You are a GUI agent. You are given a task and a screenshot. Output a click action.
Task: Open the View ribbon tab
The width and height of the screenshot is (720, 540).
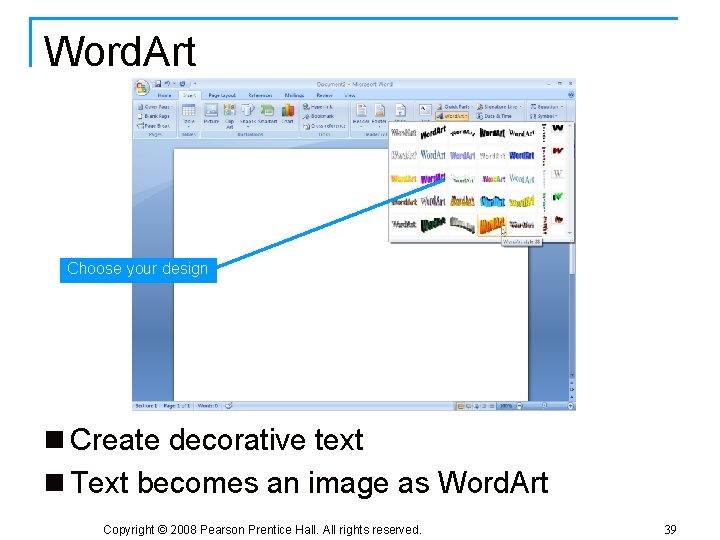349,96
